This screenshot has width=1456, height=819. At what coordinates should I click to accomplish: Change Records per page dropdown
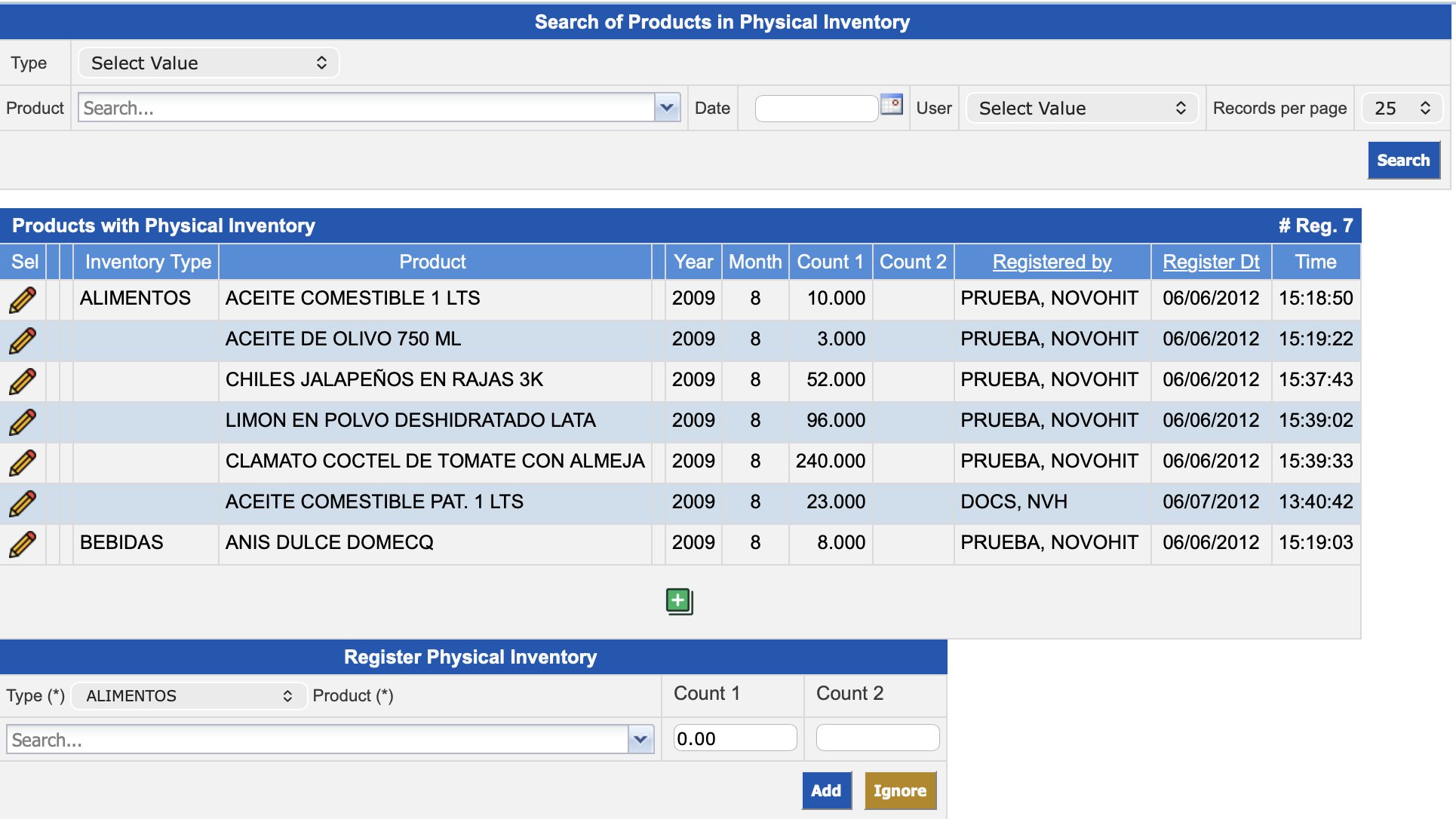1402,109
